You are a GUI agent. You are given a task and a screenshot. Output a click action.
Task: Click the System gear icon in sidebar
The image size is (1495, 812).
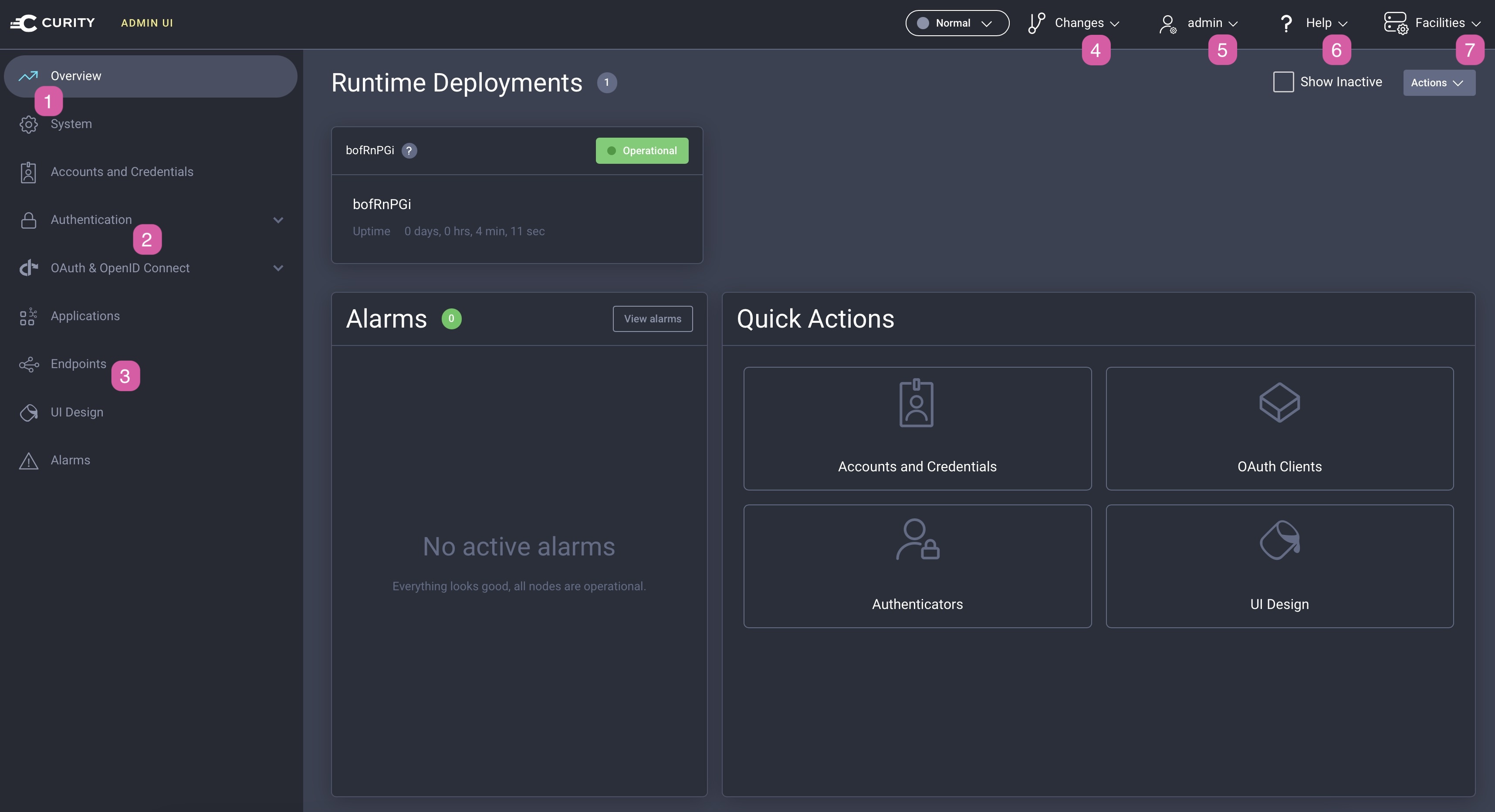point(28,124)
